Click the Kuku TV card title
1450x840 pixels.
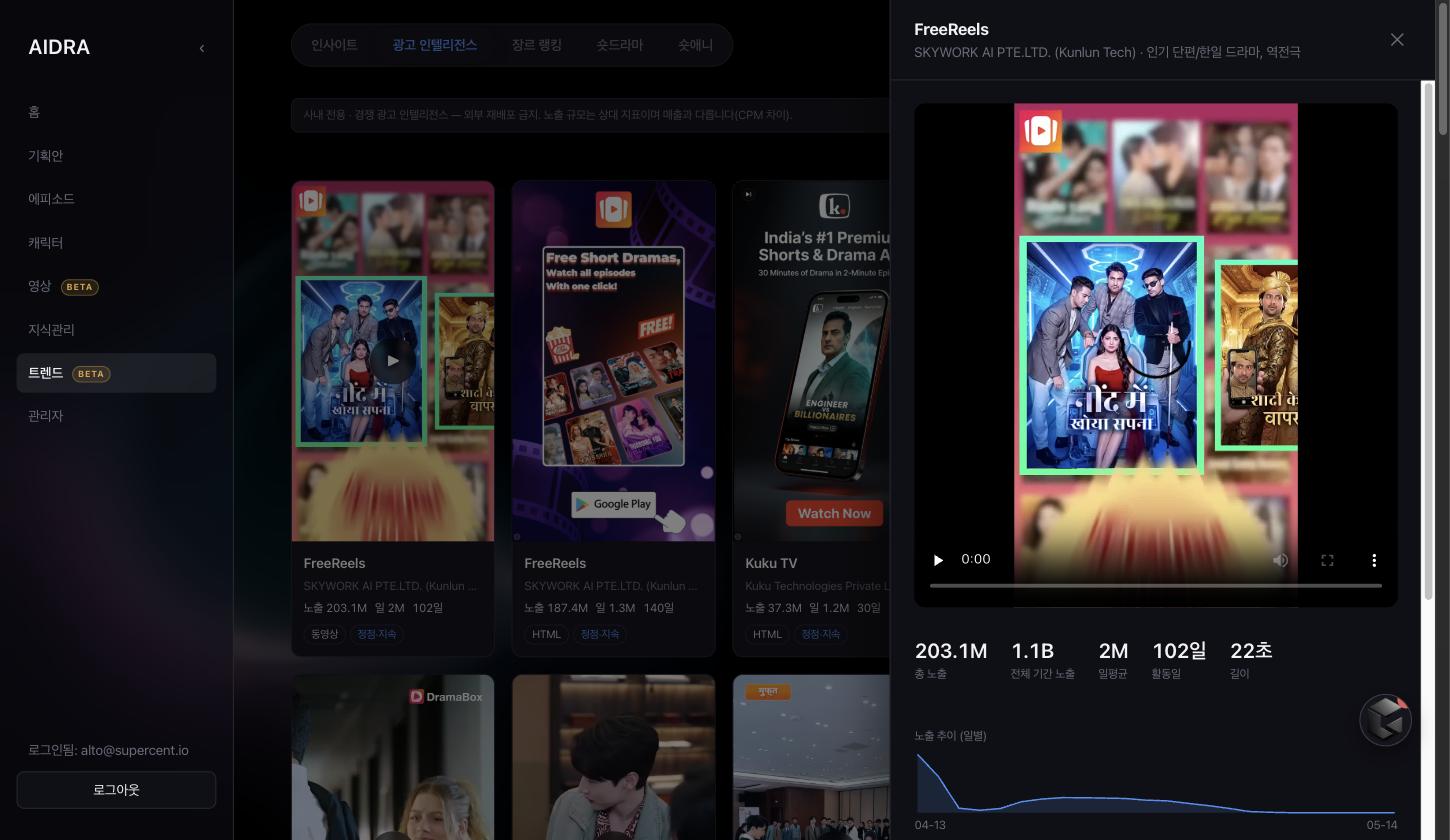(x=771, y=563)
